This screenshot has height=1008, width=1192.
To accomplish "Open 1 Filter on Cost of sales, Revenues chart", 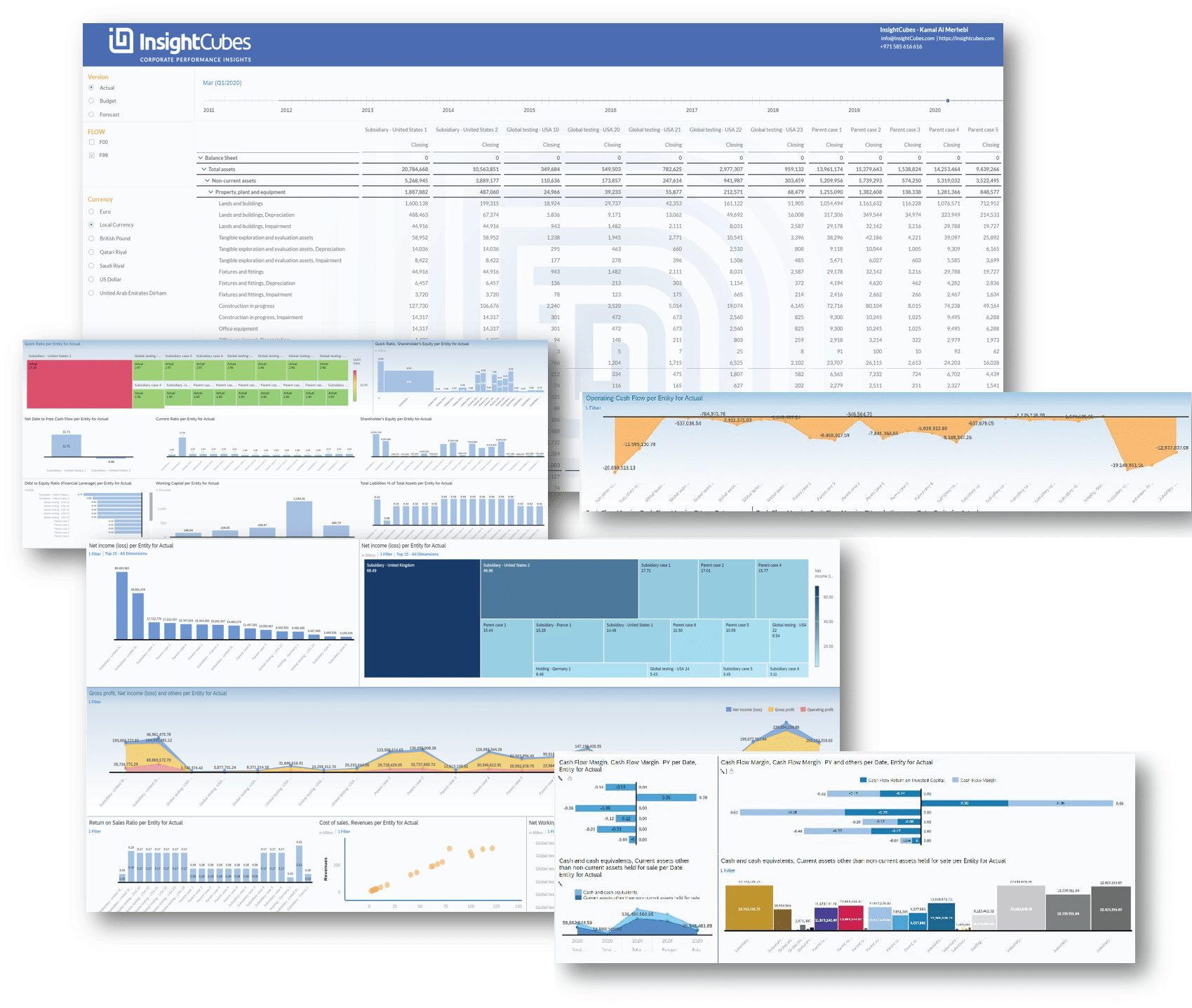I will coord(344,831).
